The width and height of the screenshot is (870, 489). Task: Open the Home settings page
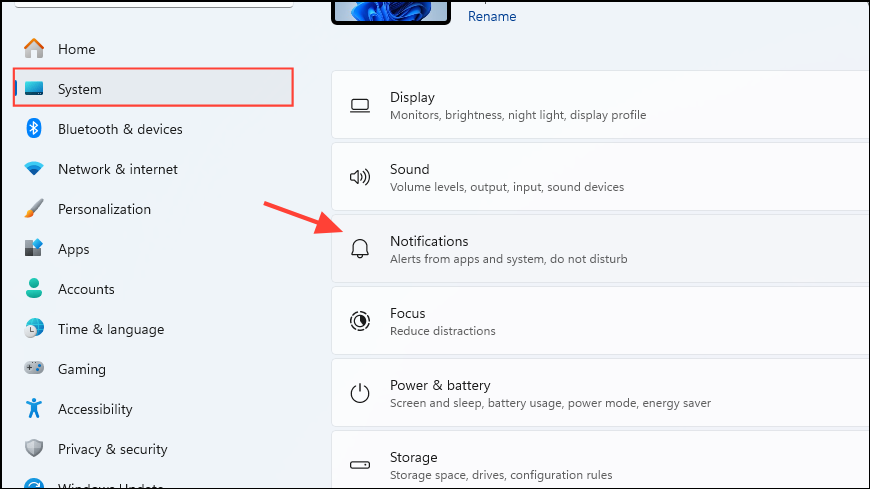point(153,49)
